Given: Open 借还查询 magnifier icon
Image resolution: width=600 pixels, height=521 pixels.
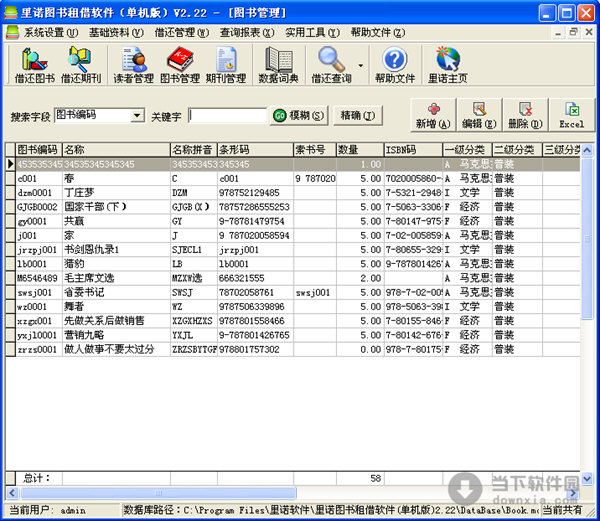Looking at the screenshot, I should 331,65.
